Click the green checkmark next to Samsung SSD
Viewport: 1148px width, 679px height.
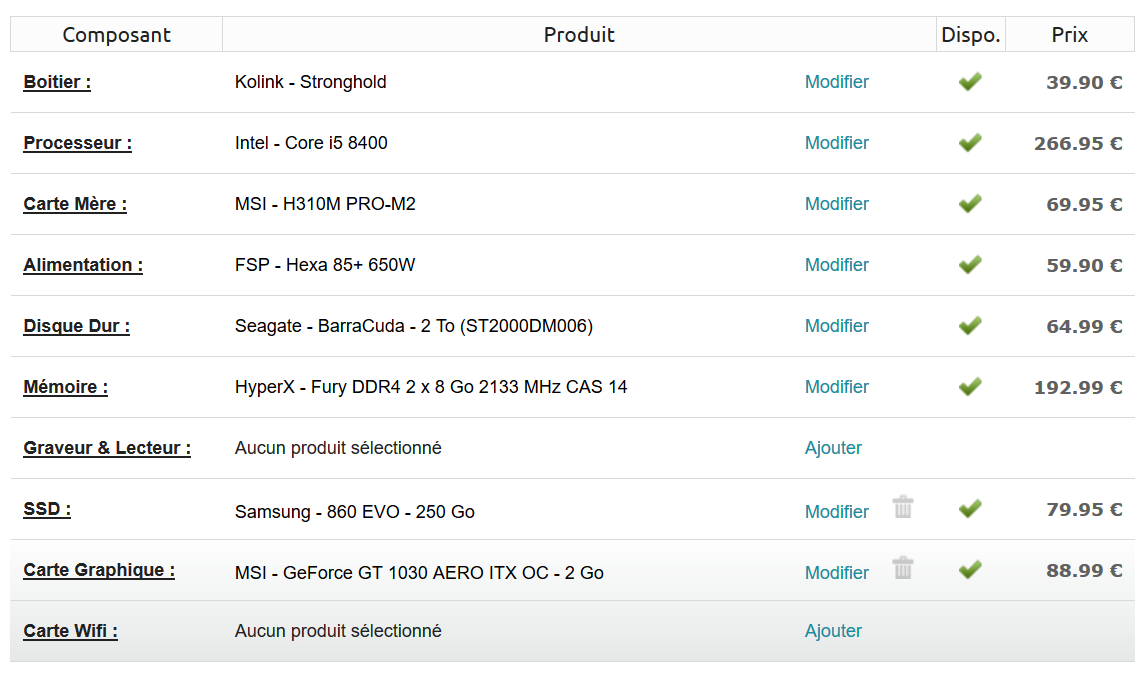pyautogui.click(x=969, y=509)
